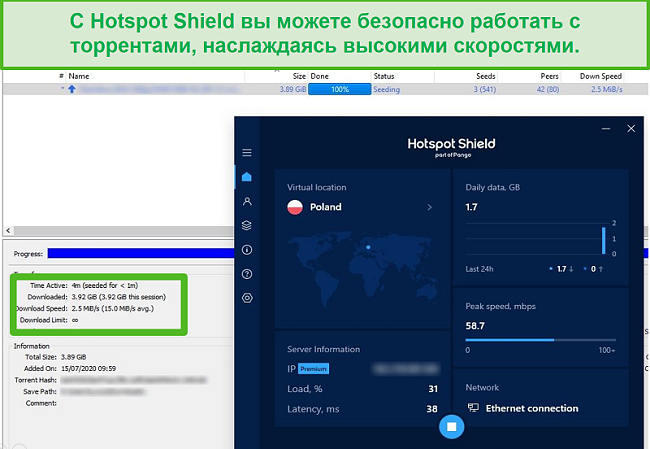The height and width of the screenshot is (449, 650).
Task: Click the Downloaded 3.92 GiB value
Action: [119, 297]
